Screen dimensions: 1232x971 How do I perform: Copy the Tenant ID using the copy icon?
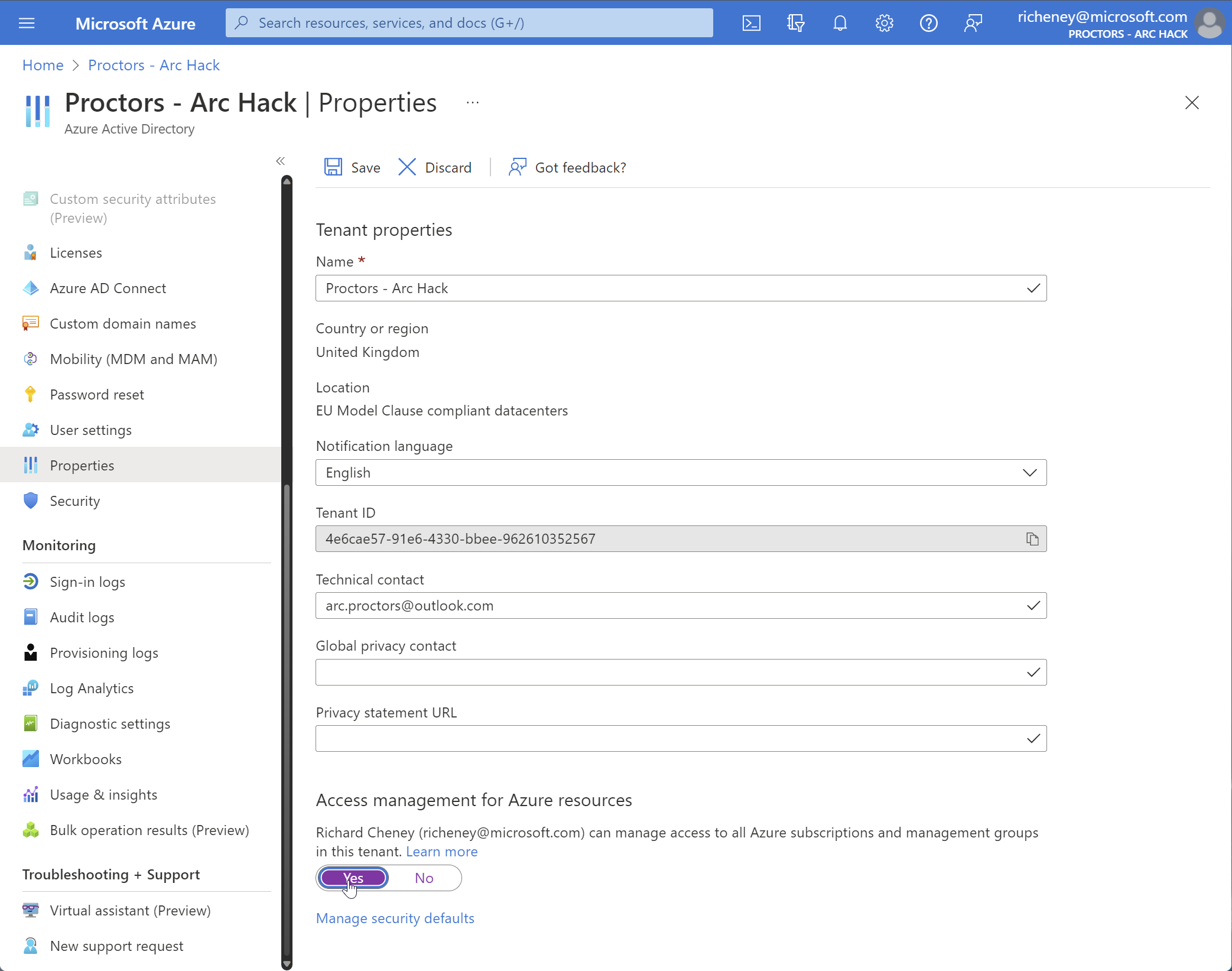click(1032, 538)
